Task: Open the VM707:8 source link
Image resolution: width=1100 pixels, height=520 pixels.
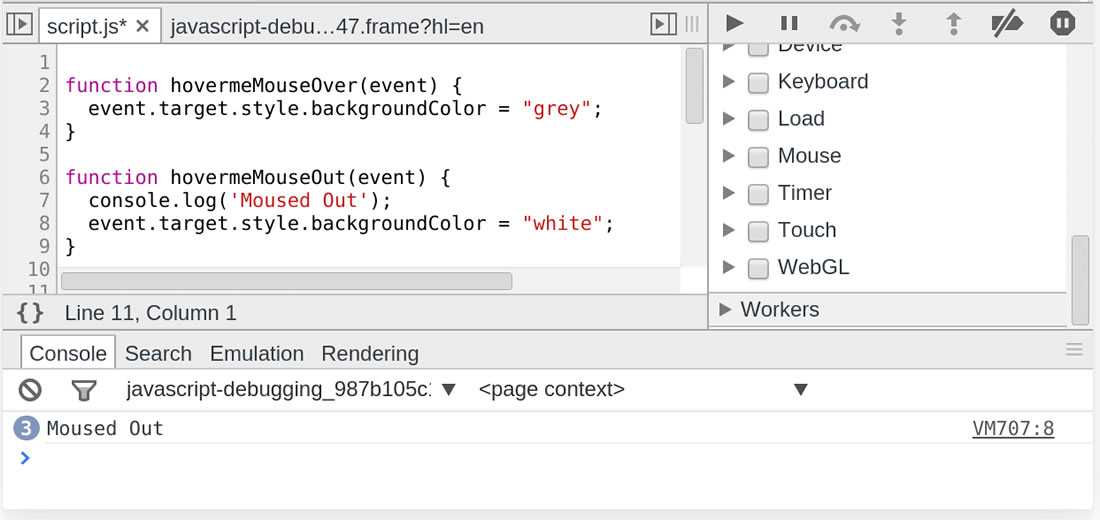Action: (x=1013, y=429)
